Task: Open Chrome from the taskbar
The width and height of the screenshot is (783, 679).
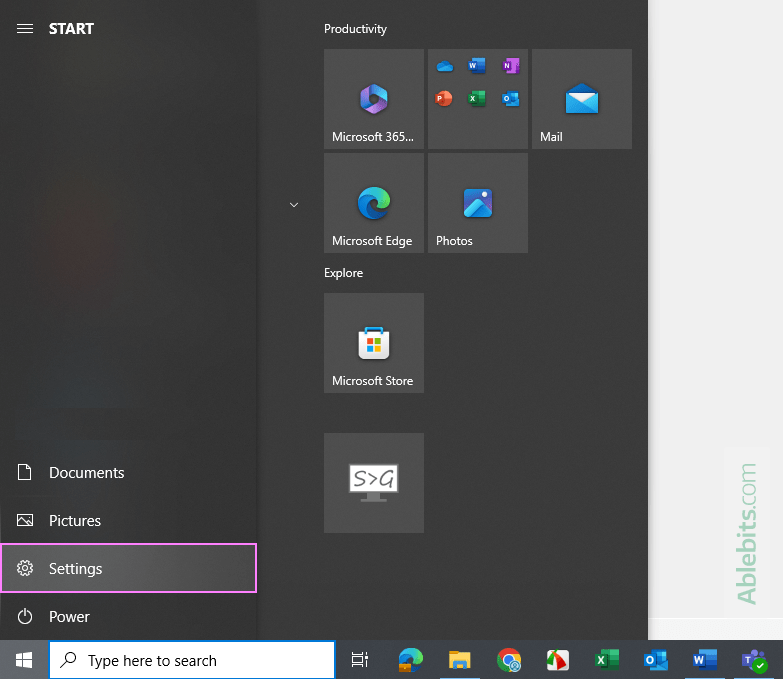Action: coord(509,660)
